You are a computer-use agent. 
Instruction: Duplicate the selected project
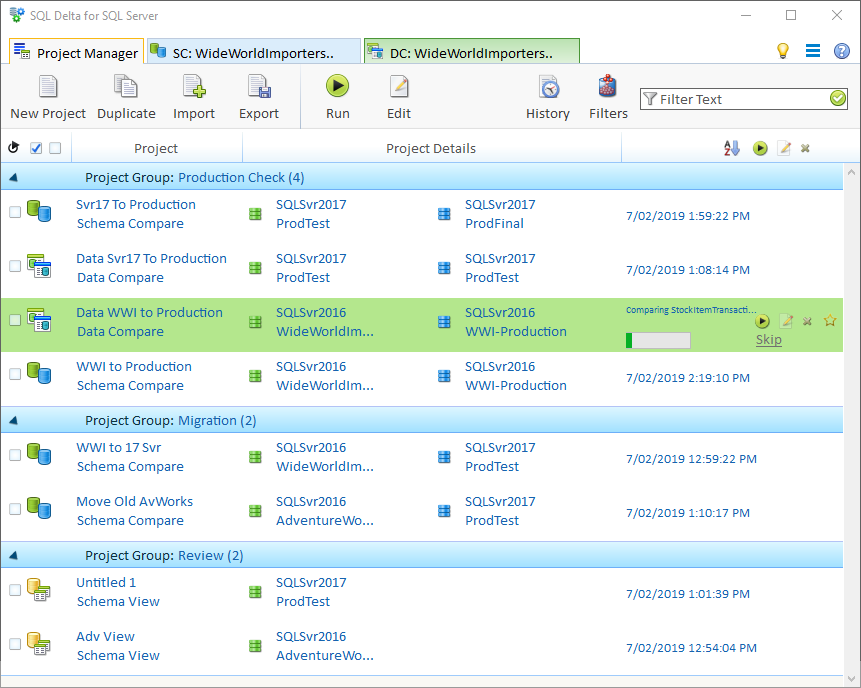click(126, 98)
